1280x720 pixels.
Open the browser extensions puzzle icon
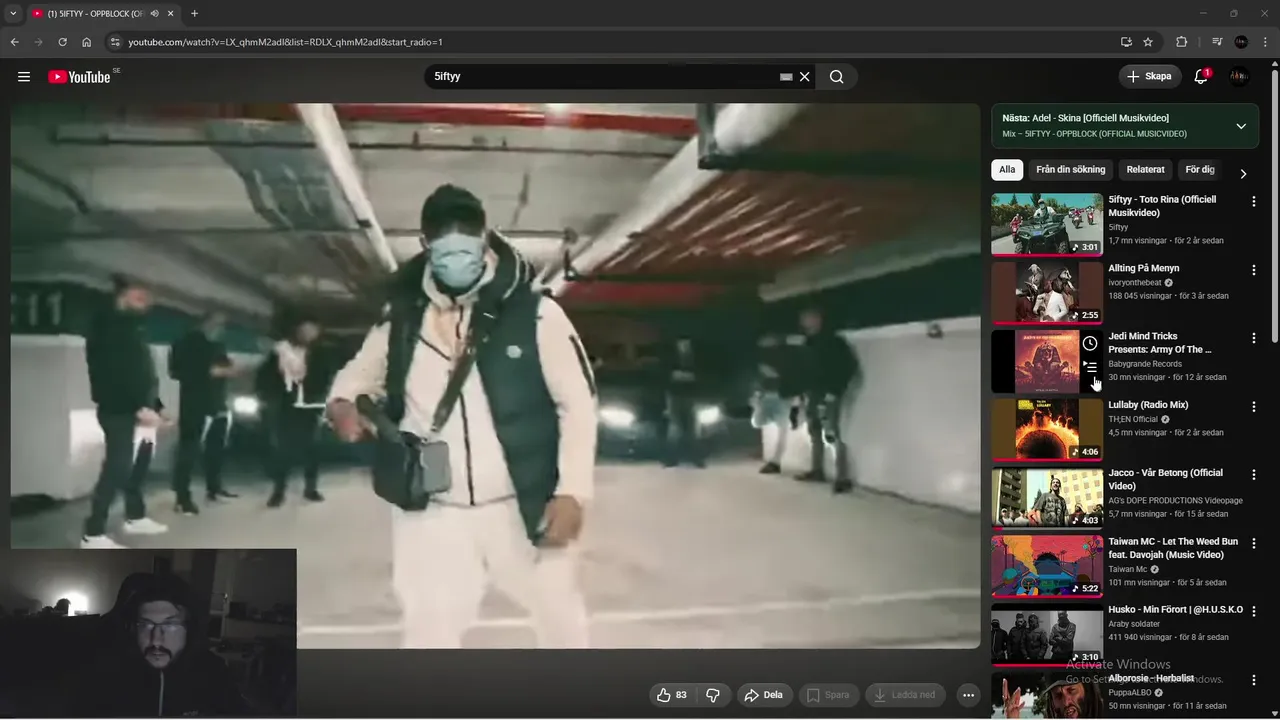click(x=1181, y=42)
